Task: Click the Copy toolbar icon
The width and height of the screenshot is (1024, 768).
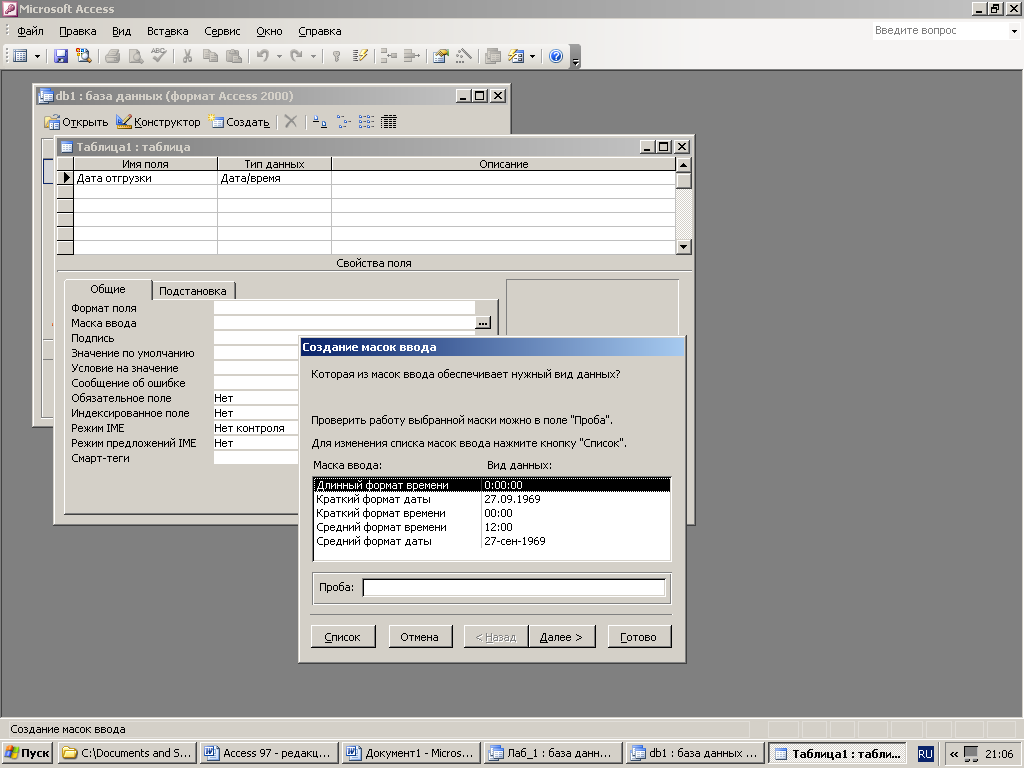Action: click(x=210, y=56)
